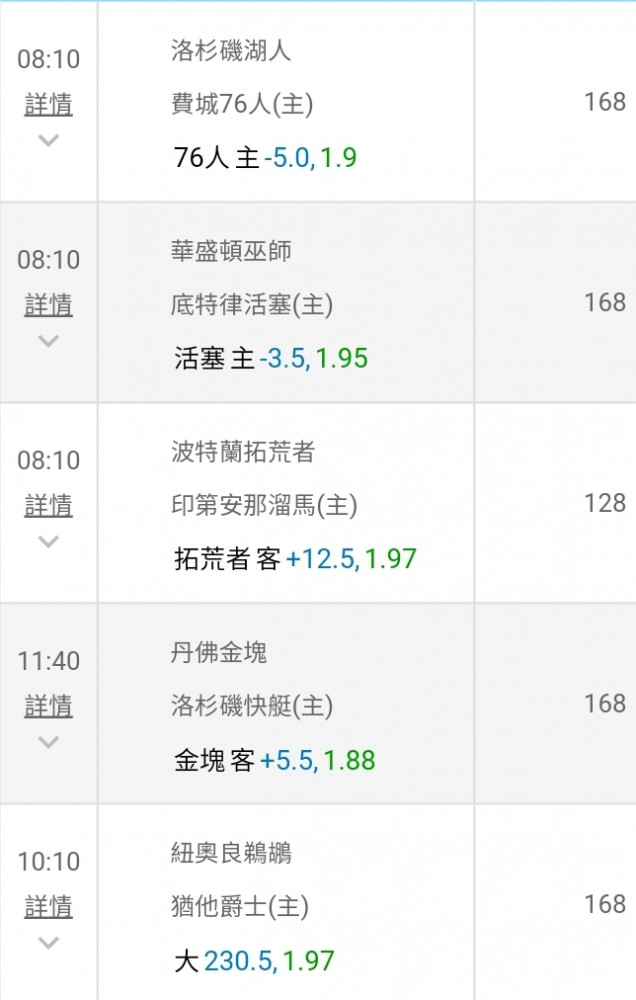Viewport: 636px width, 1000px height.
Task: Expand chevron under 紐奧良鵜鶘 game row
Action: [x=48, y=942]
